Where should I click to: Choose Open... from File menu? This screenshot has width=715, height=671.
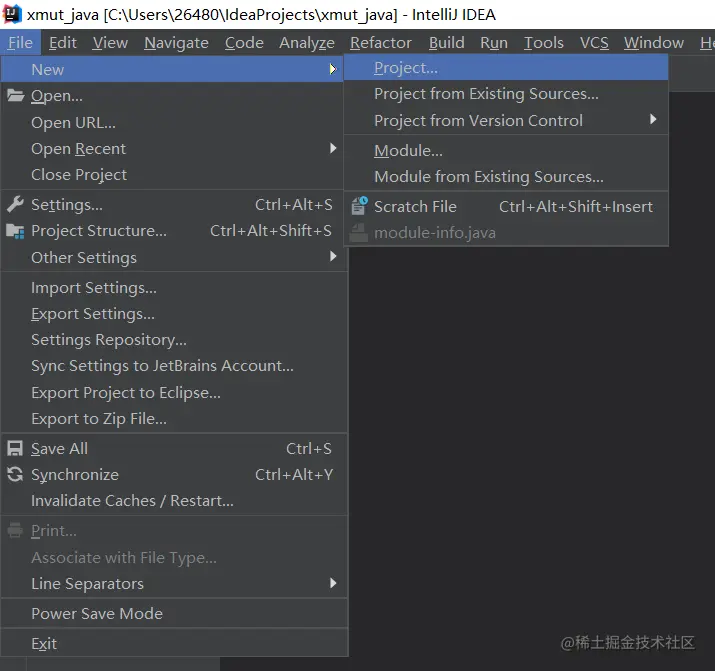click(172, 96)
